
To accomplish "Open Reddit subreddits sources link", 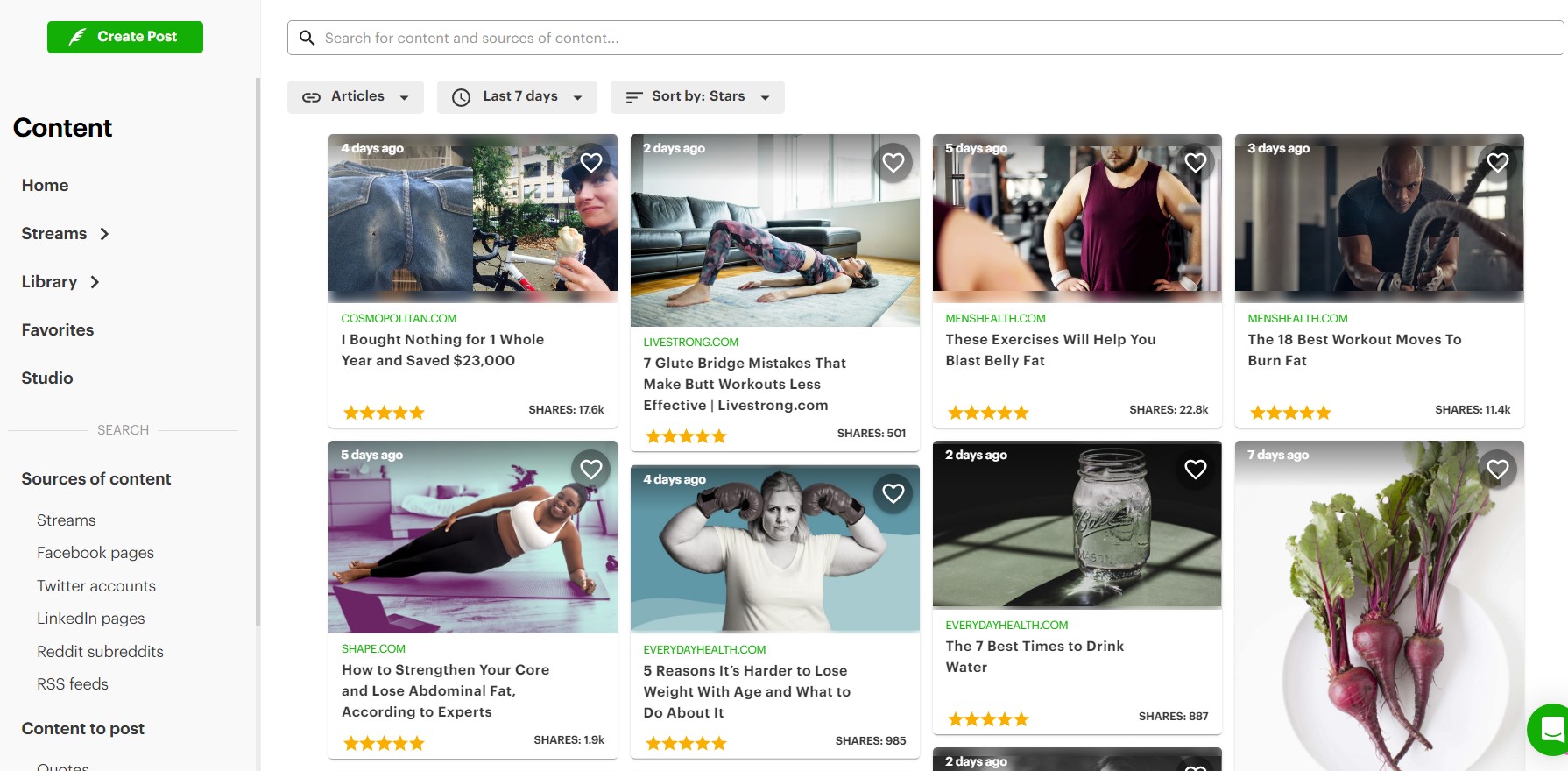I will pyautogui.click(x=100, y=652).
